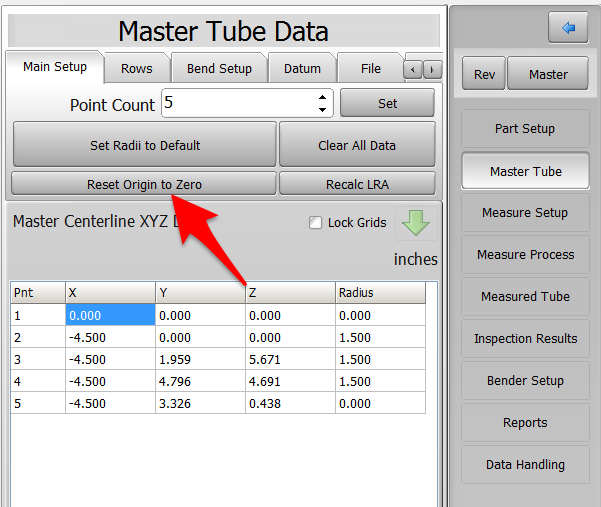Click the Recalc LRA button

coord(357,184)
